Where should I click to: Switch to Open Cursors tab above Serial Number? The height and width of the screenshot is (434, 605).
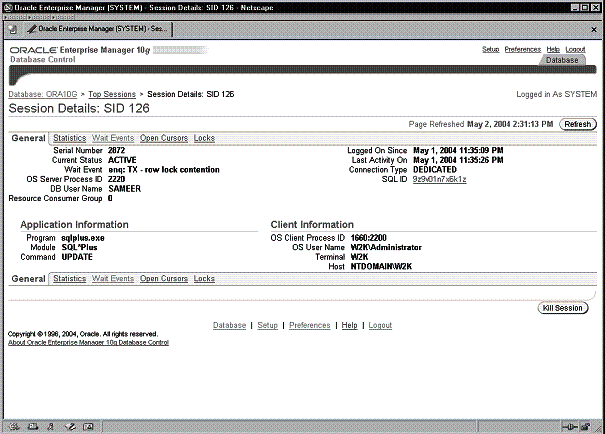point(164,138)
